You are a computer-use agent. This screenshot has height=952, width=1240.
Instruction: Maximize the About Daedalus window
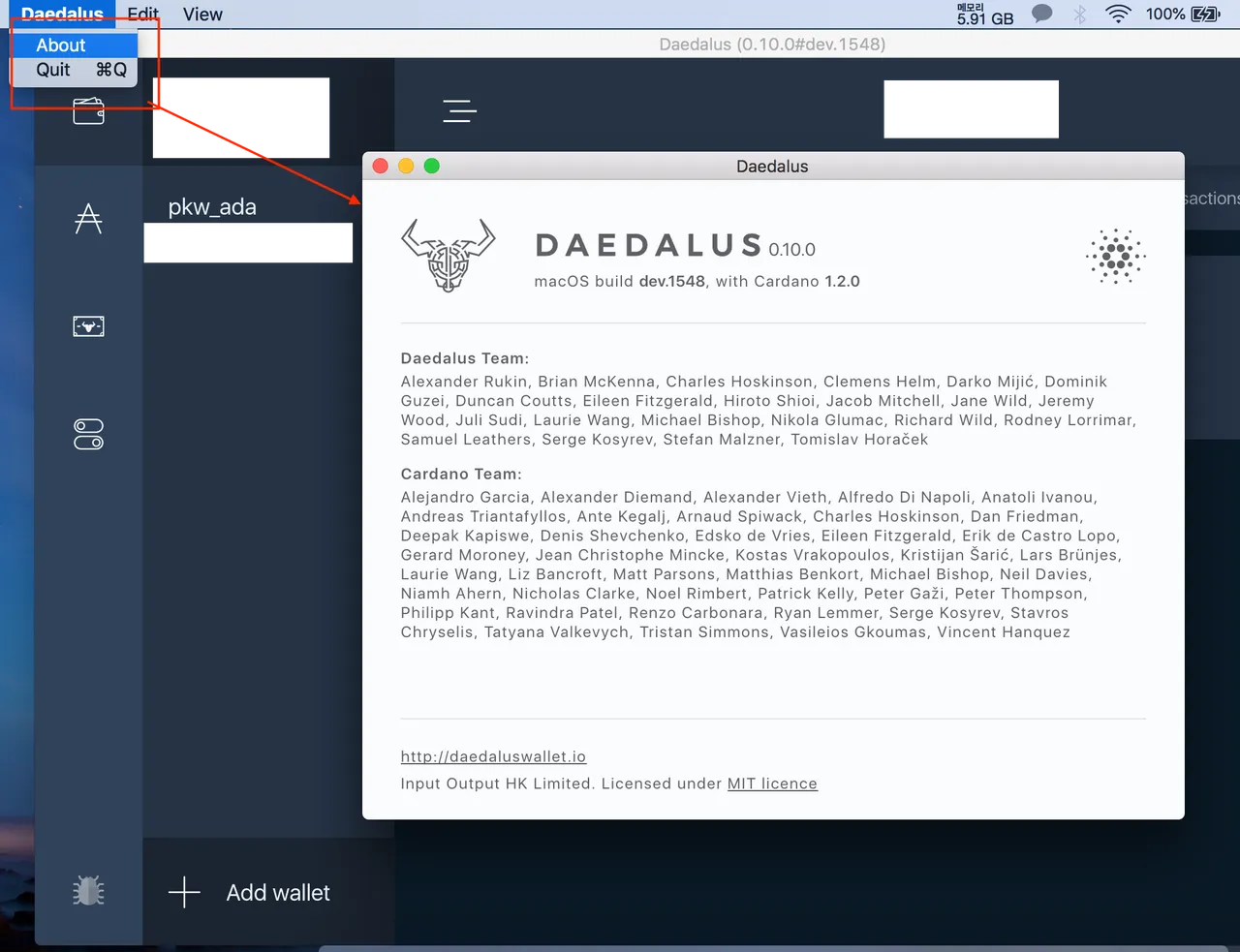(x=432, y=166)
